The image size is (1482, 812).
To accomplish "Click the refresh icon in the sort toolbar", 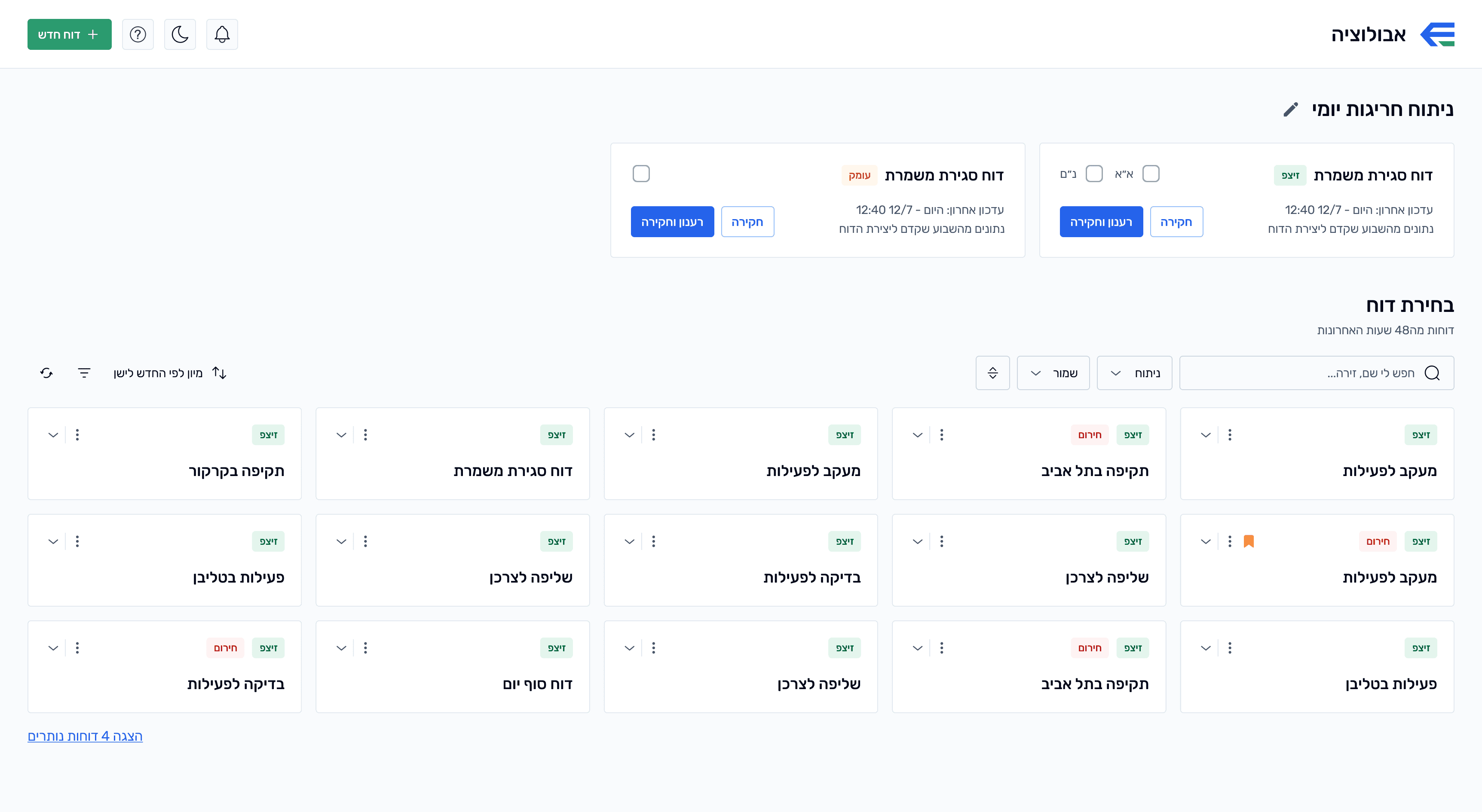I will [46, 372].
